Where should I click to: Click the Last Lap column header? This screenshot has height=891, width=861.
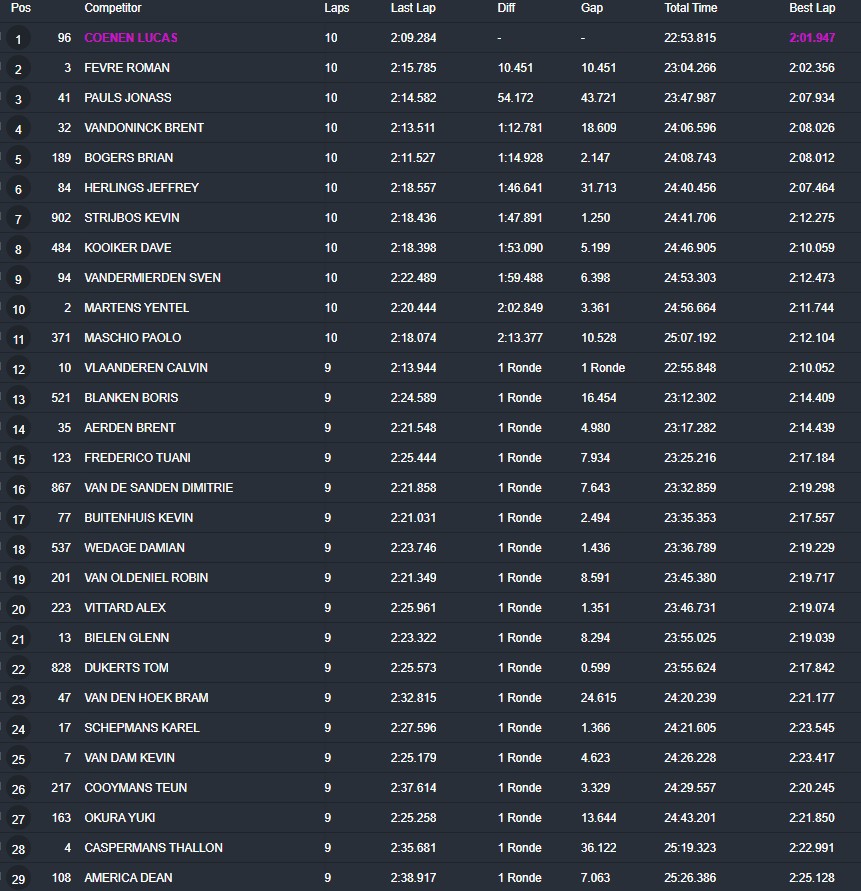tap(413, 8)
